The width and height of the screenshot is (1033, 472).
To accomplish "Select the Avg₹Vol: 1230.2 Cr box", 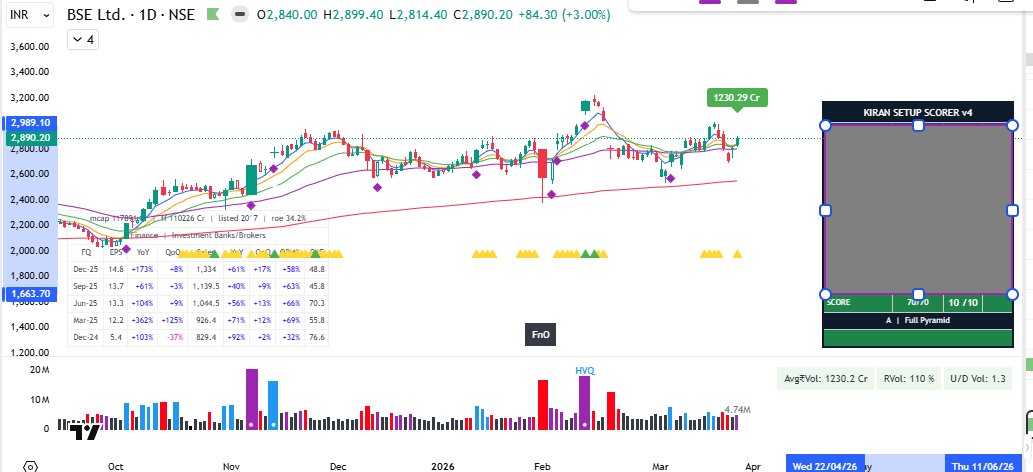I will (x=825, y=379).
